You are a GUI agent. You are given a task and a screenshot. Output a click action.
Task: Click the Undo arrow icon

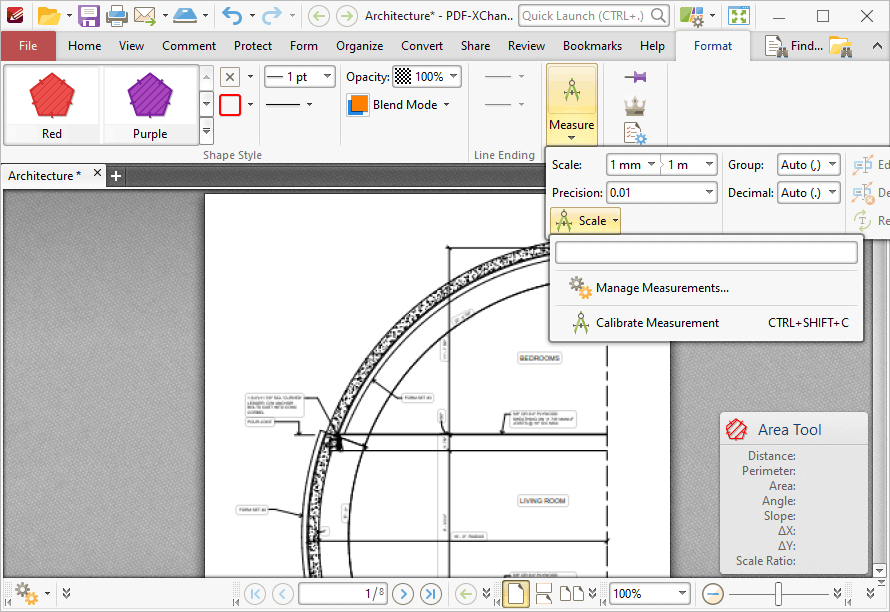coord(231,16)
